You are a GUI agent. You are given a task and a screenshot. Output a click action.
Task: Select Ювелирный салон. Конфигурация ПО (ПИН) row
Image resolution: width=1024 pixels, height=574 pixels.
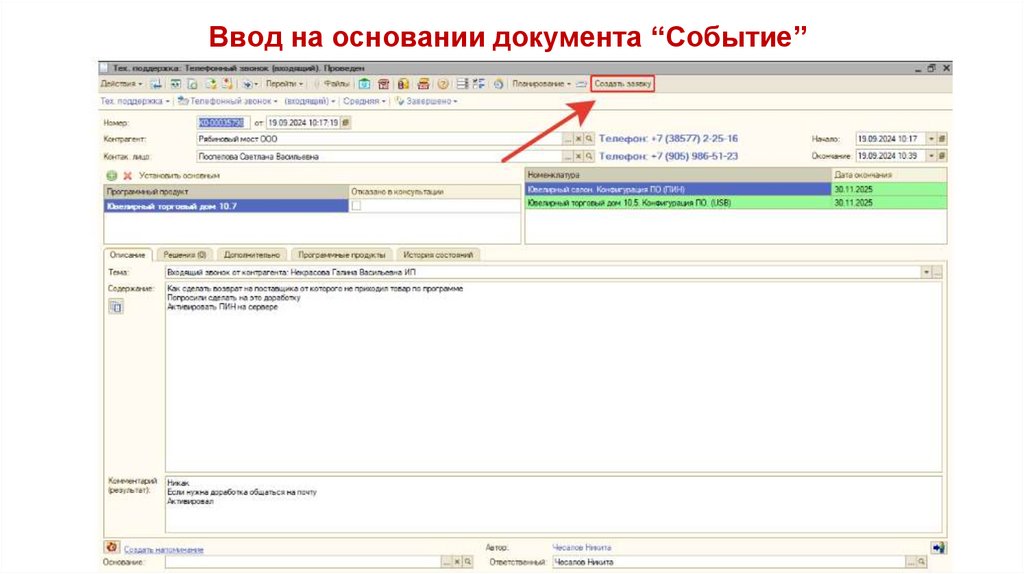[x=735, y=189]
